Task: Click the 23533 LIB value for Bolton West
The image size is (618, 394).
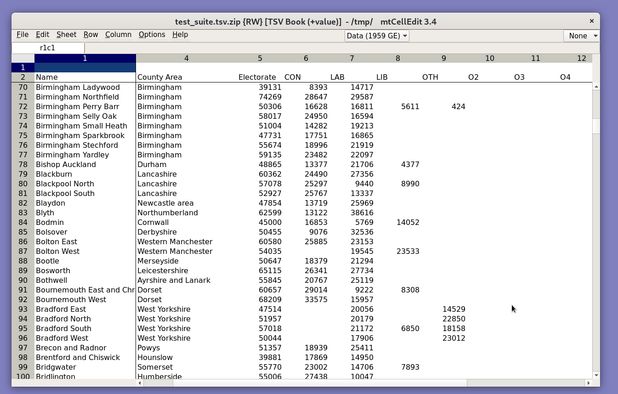Action: click(398, 251)
